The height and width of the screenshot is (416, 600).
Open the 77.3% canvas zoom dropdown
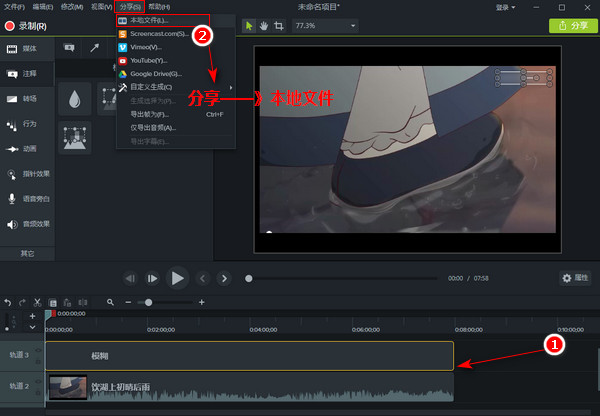(325, 26)
